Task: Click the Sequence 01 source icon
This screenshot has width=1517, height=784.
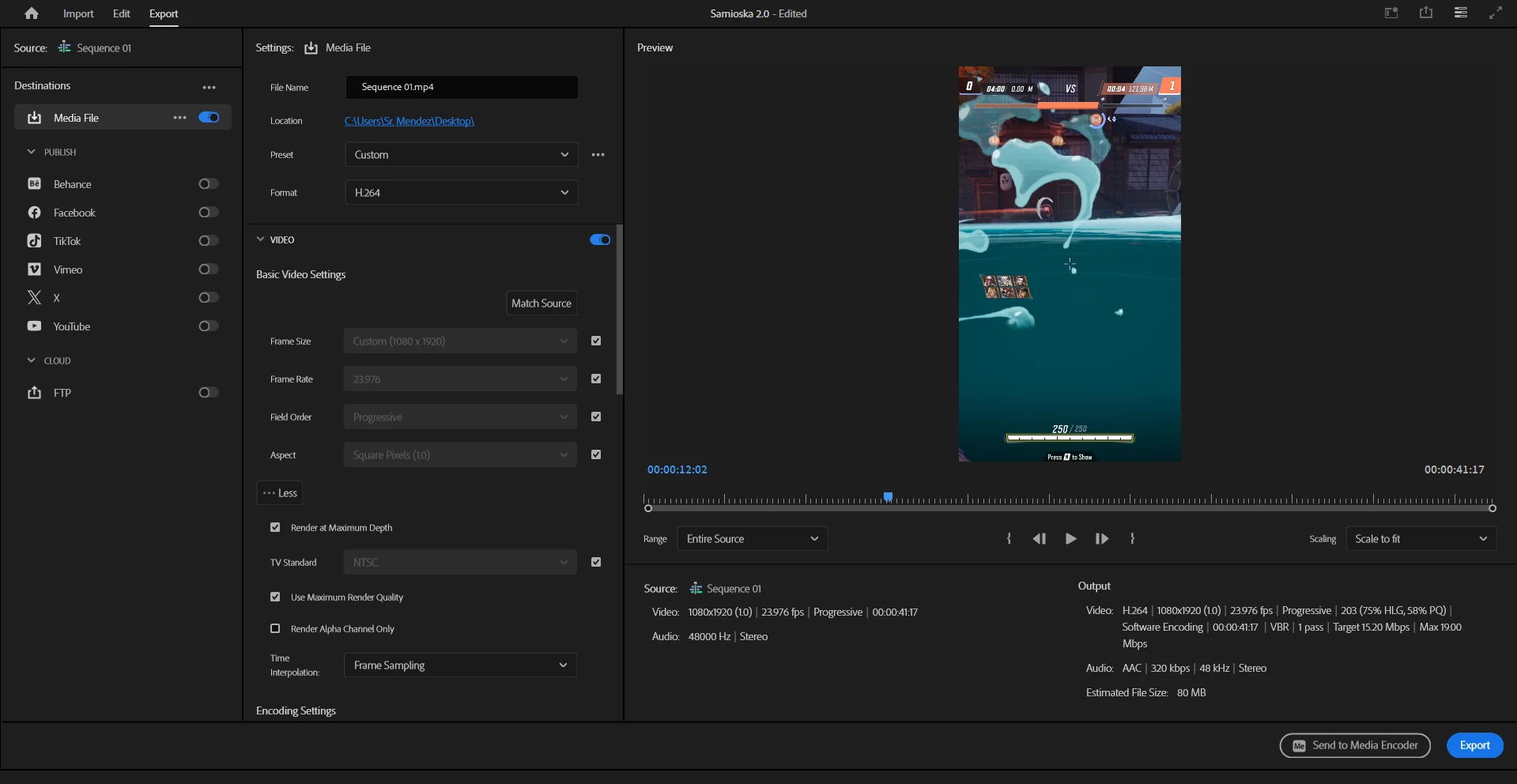Action: click(65, 47)
